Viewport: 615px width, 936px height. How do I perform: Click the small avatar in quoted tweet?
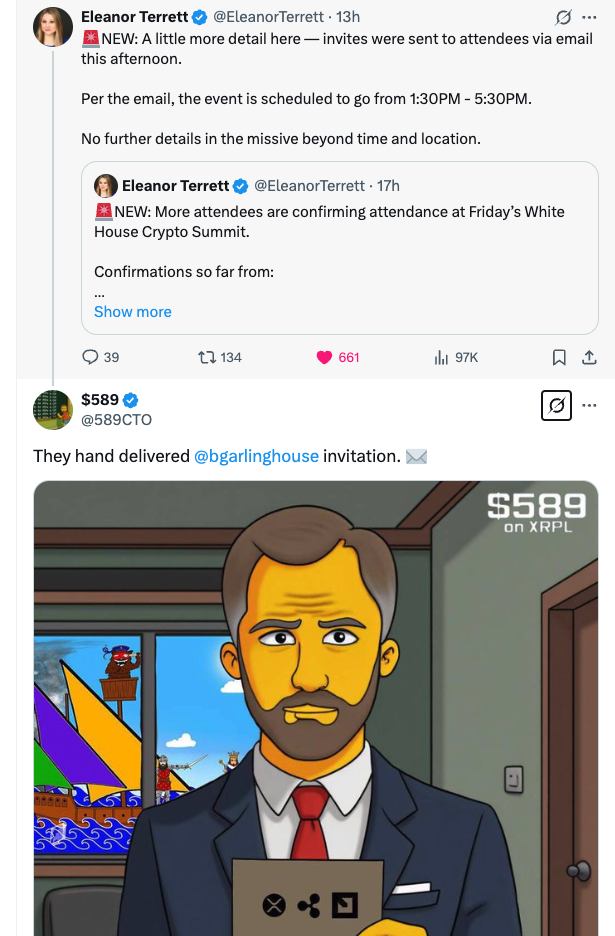[106, 186]
